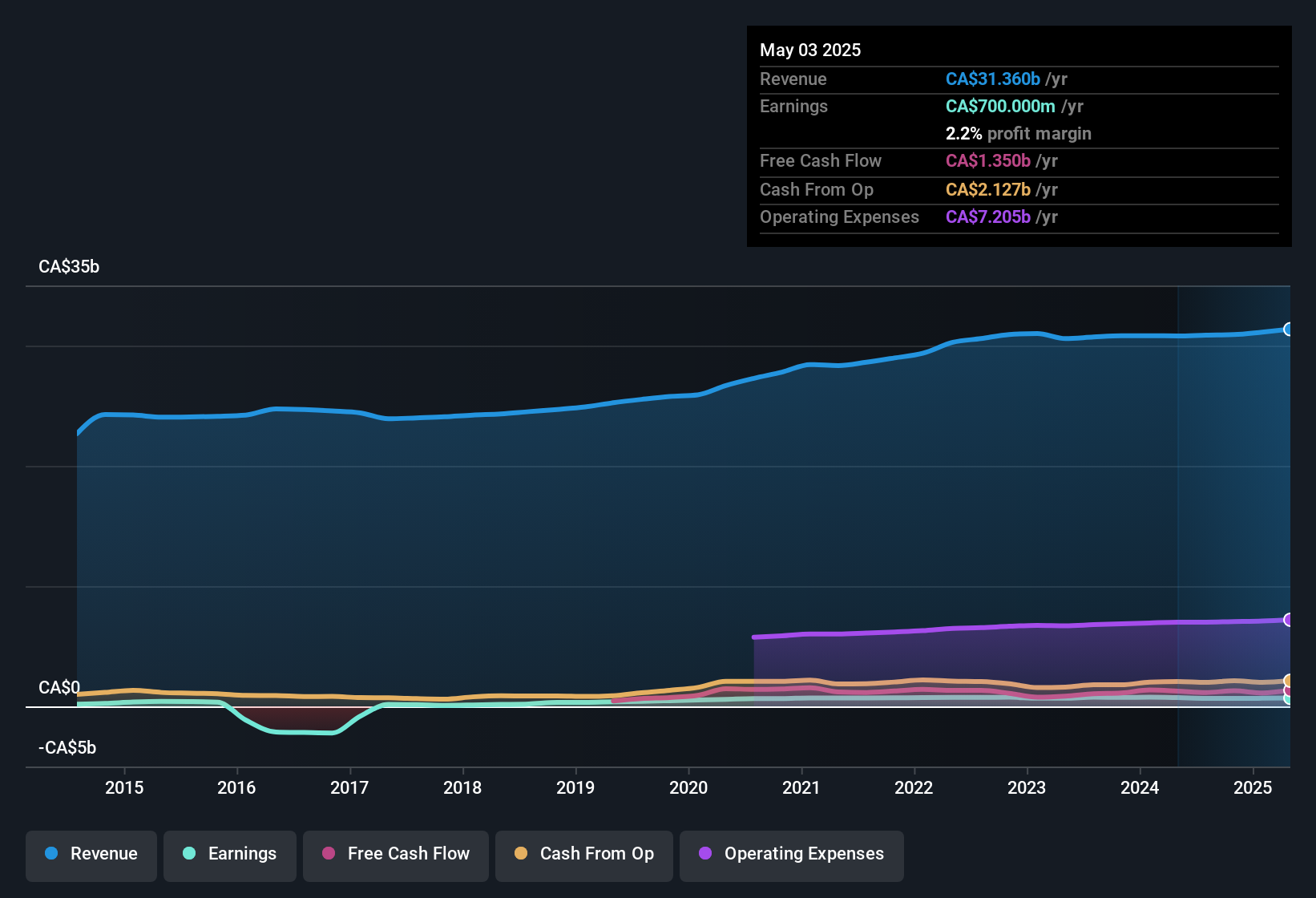Toggle the Earnings series in legend
The width and height of the screenshot is (1316, 898).
point(230,855)
